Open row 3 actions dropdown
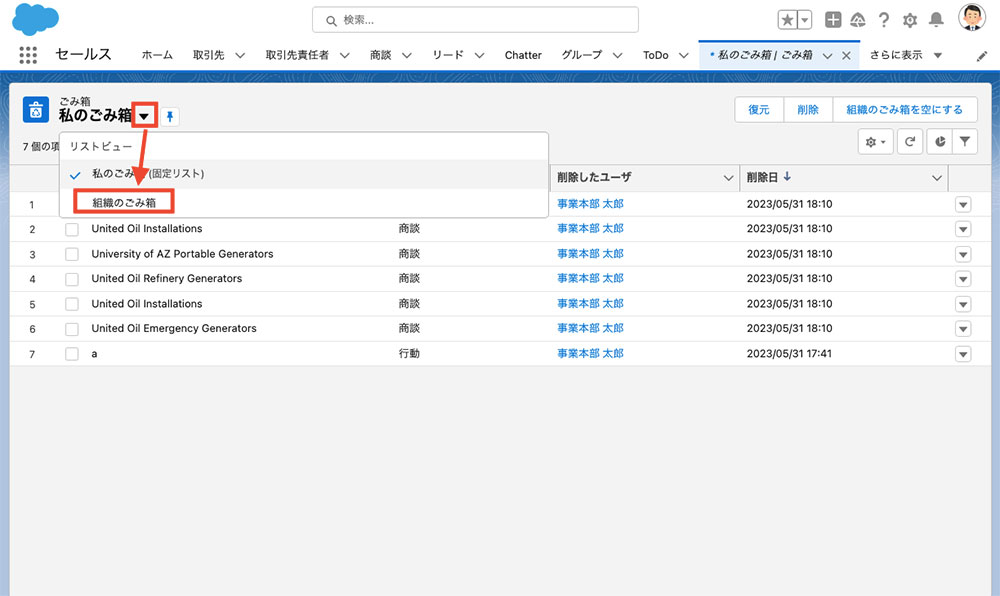This screenshot has width=1000, height=596. [x=963, y=254]
